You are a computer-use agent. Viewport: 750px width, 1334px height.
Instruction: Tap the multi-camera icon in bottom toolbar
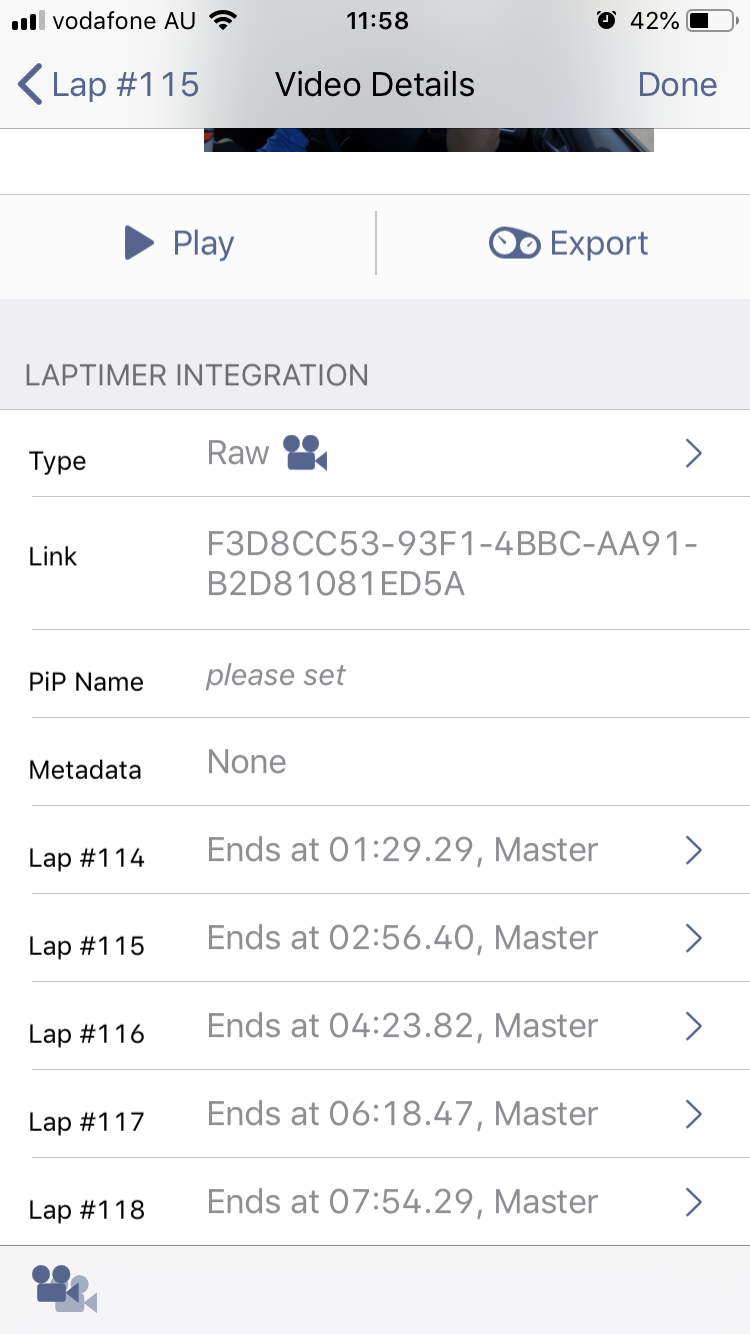click(64, 1288)
